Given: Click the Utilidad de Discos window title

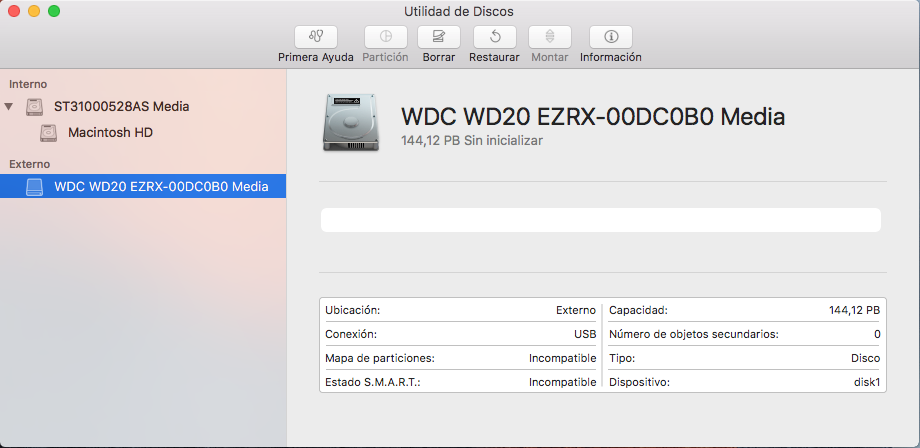Looking at the screenshot, I should coord(459,11).
